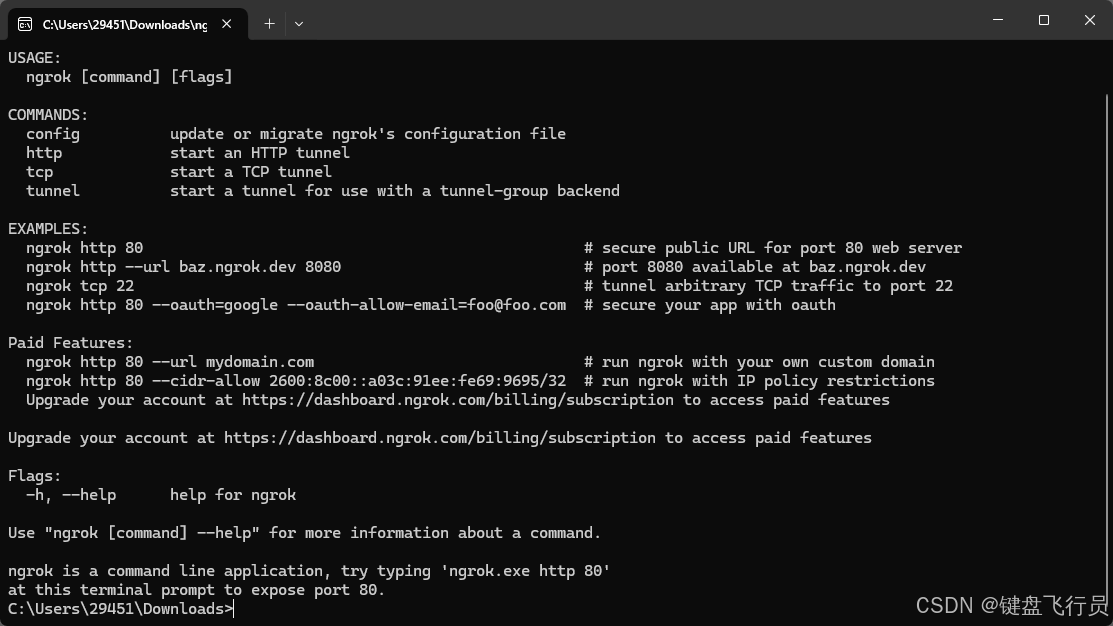Click the 'Paid Features' heading text
This screenshot has height=626, width=1113.
point(70,342)
